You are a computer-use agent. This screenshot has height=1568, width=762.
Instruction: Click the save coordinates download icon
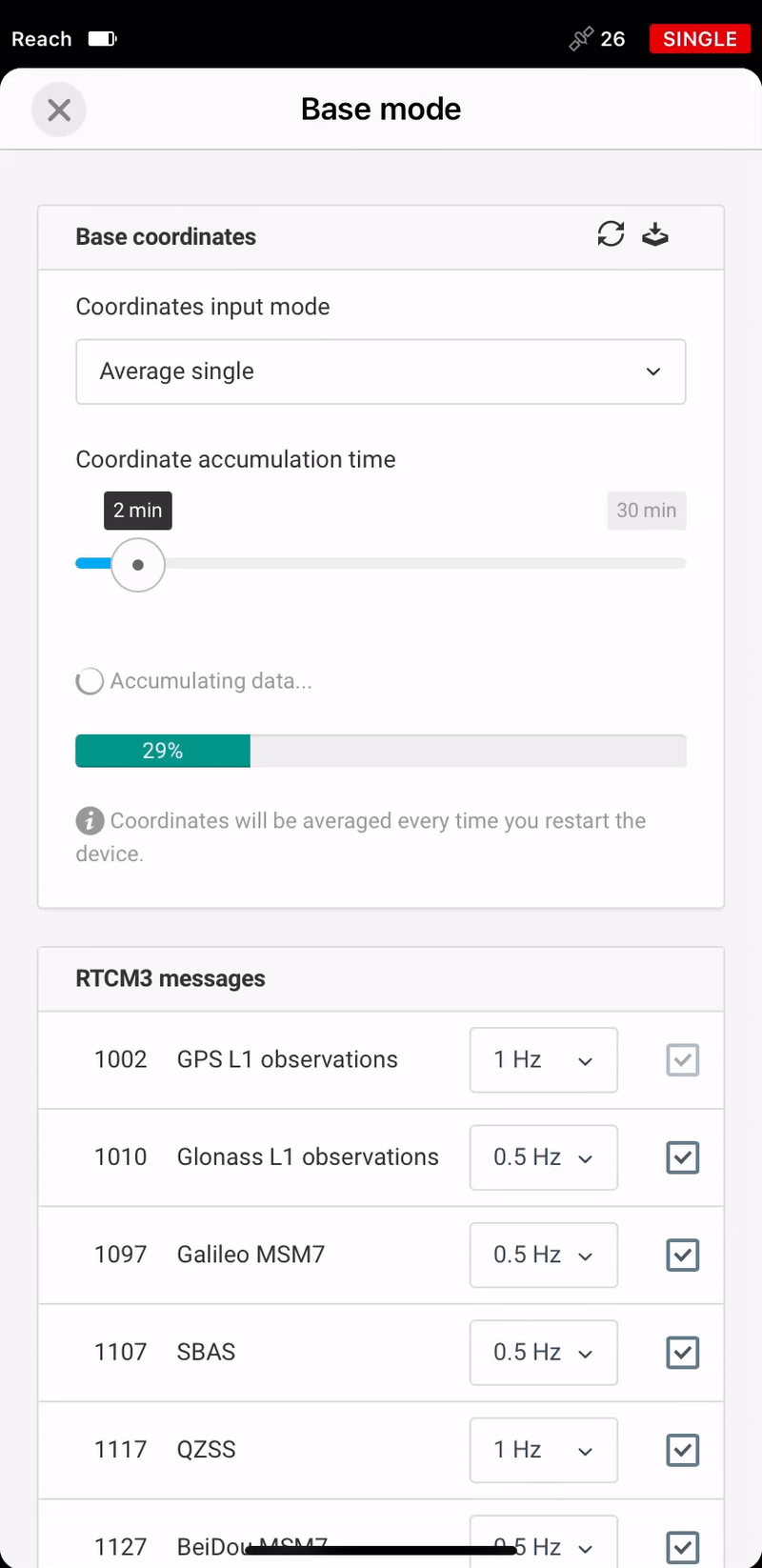point(655,234)
